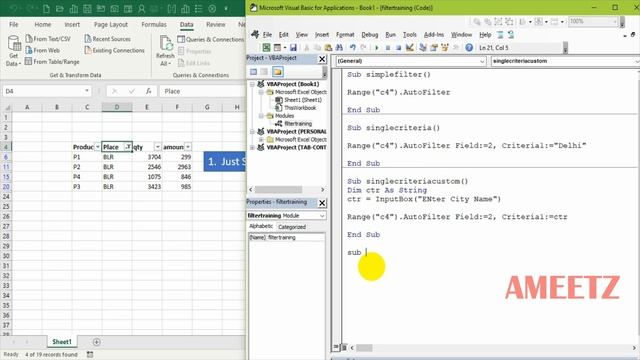Click Toggle Folders icon in Project panel
The image size is (640, 360).
click(x=278, y=72)
